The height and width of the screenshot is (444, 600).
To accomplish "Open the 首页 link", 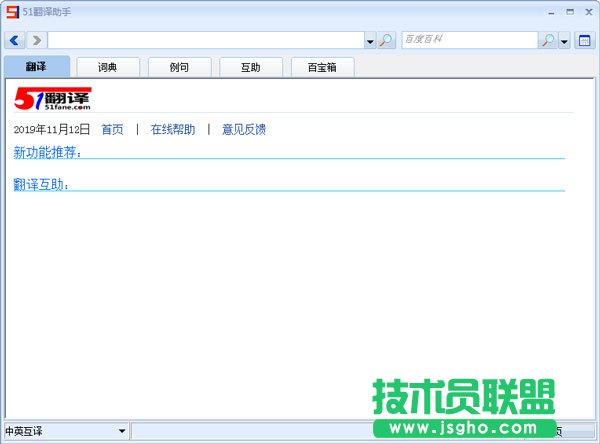I will point(112,129).
